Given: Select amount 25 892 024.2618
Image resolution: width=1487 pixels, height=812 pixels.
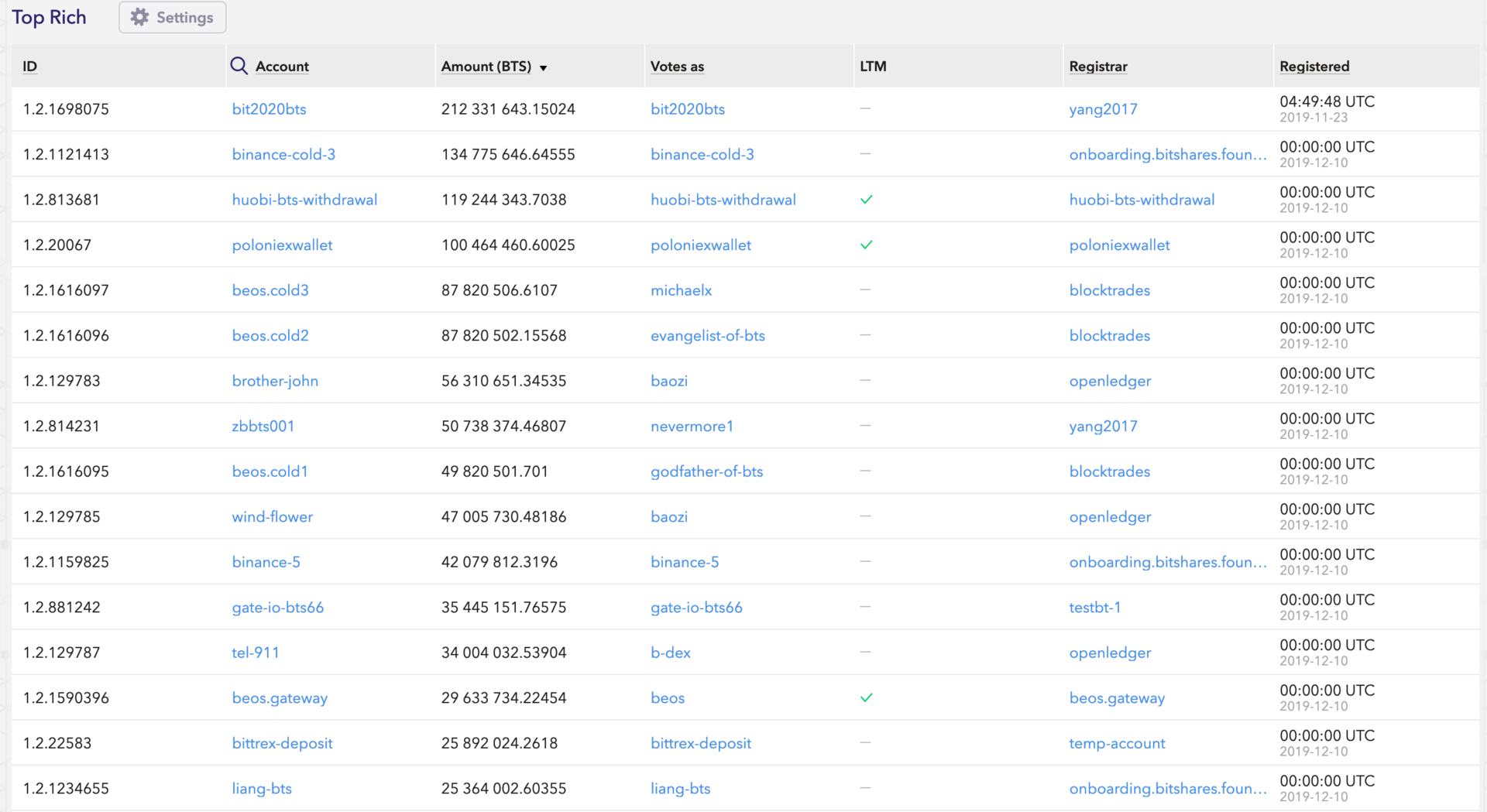Looking at the screenshot, I should pos(499,743).
